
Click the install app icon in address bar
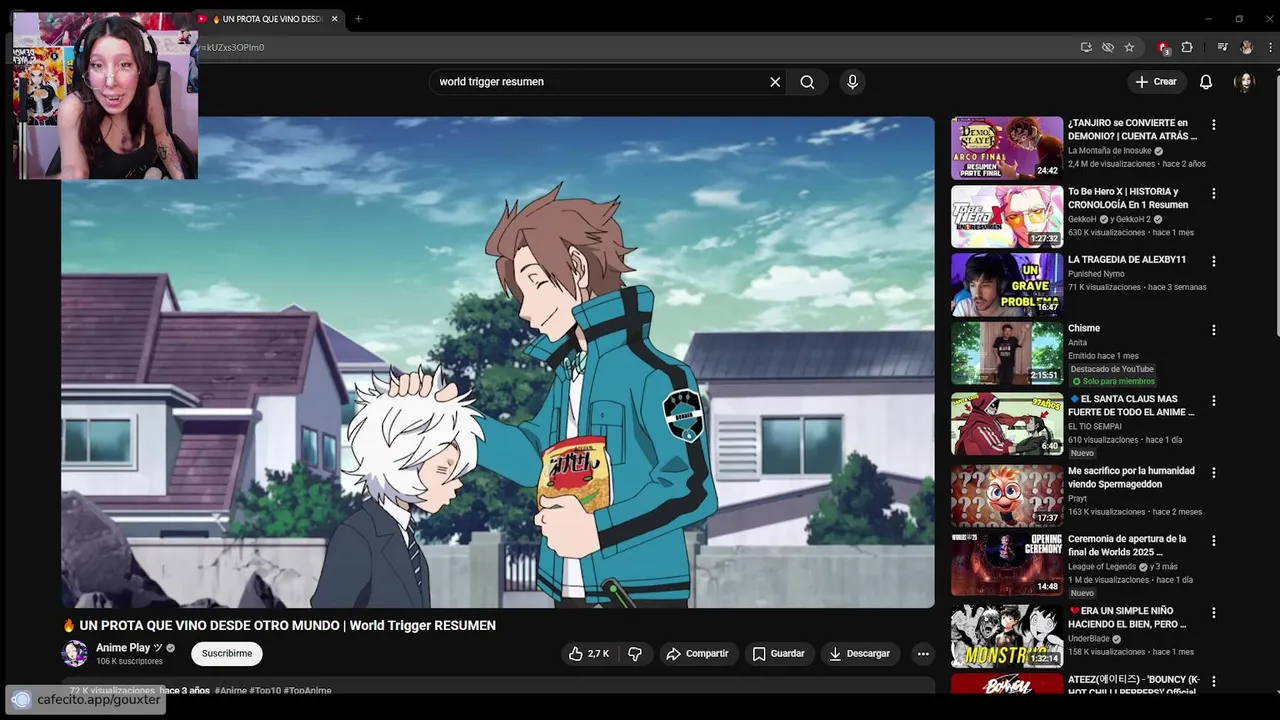click(x=1086, y=47)
